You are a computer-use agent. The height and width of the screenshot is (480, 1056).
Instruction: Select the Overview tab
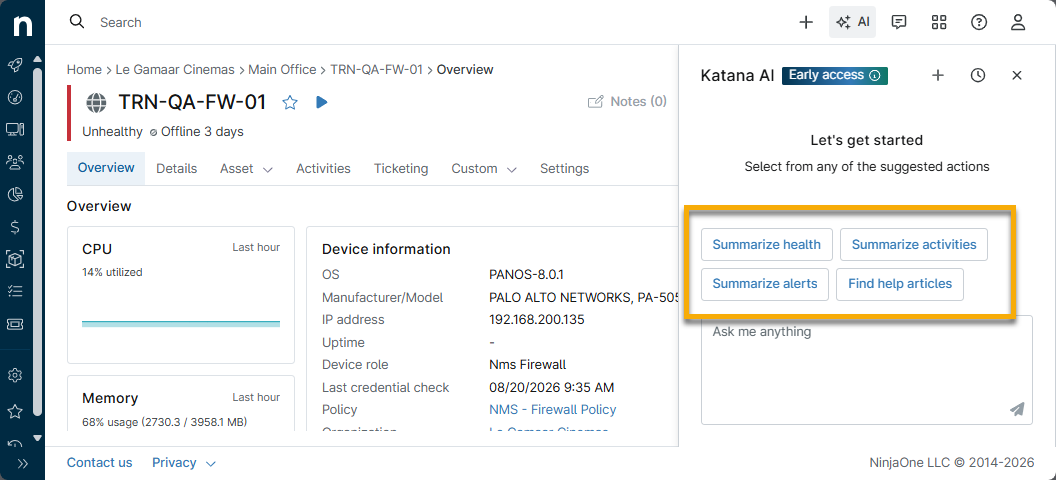tap(106, 168)
